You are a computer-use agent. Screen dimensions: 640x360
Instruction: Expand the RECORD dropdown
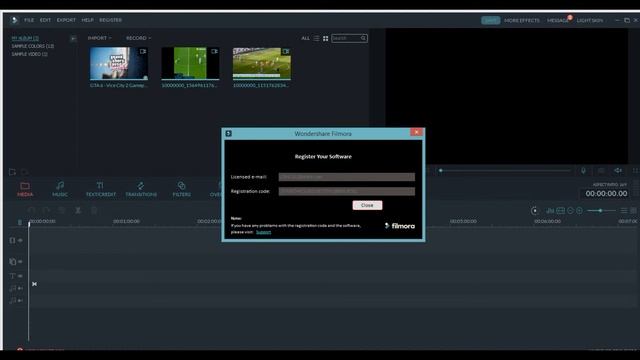tap(138, 38)
